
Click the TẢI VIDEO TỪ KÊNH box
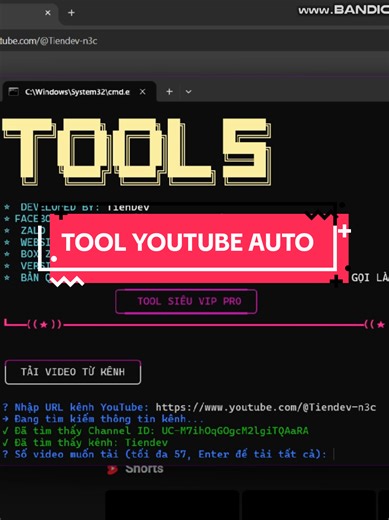point(73,372)
